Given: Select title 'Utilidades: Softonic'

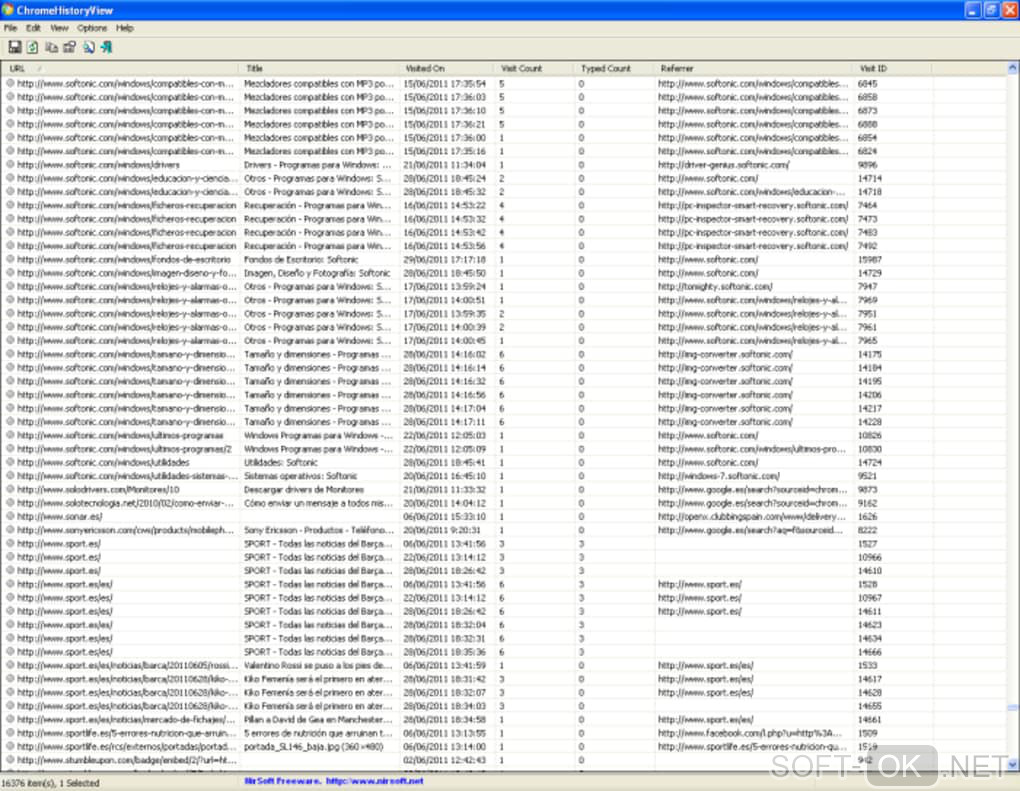Looking at the screenshot, I should pyautogui.click(x=281, y=463).
